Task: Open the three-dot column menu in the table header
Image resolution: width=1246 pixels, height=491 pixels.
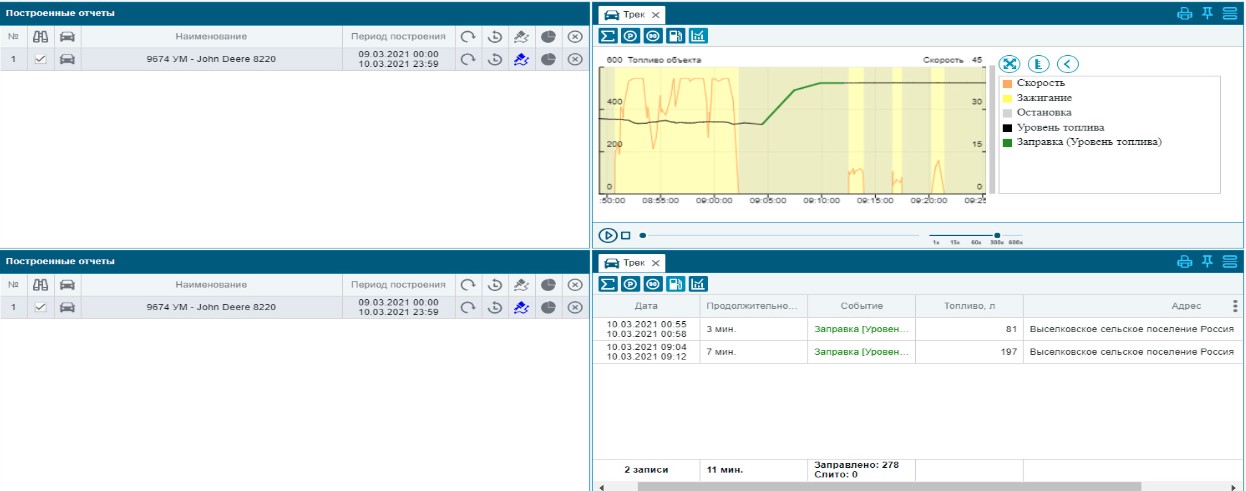Action: pyautogui.click(x=1235, y=306)
